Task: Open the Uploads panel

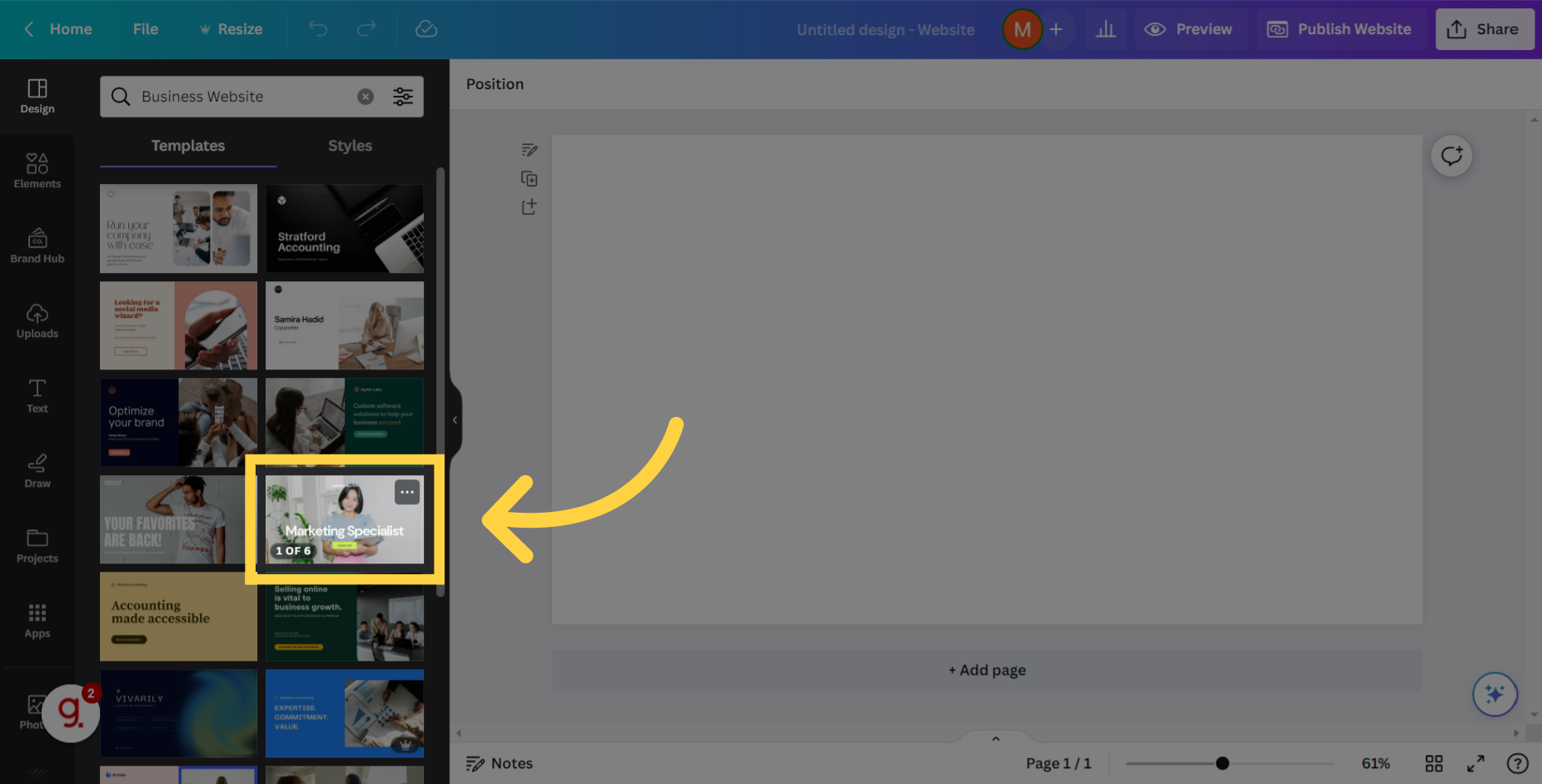Action: coord(37,320)
